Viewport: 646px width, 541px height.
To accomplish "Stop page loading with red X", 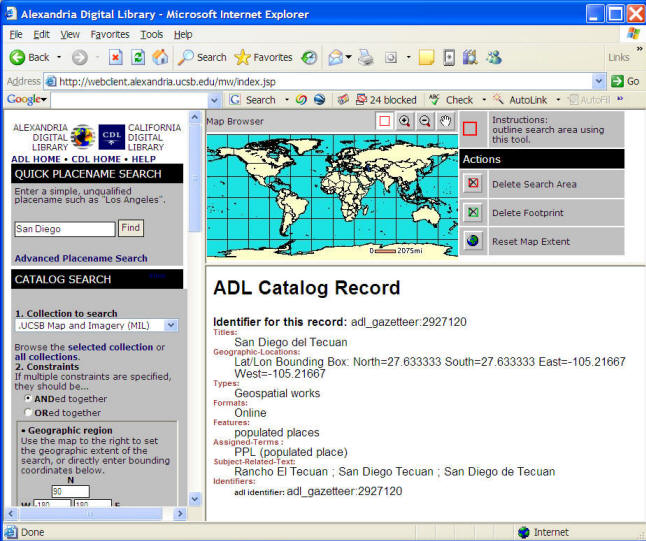I will [x=116, y=57].
